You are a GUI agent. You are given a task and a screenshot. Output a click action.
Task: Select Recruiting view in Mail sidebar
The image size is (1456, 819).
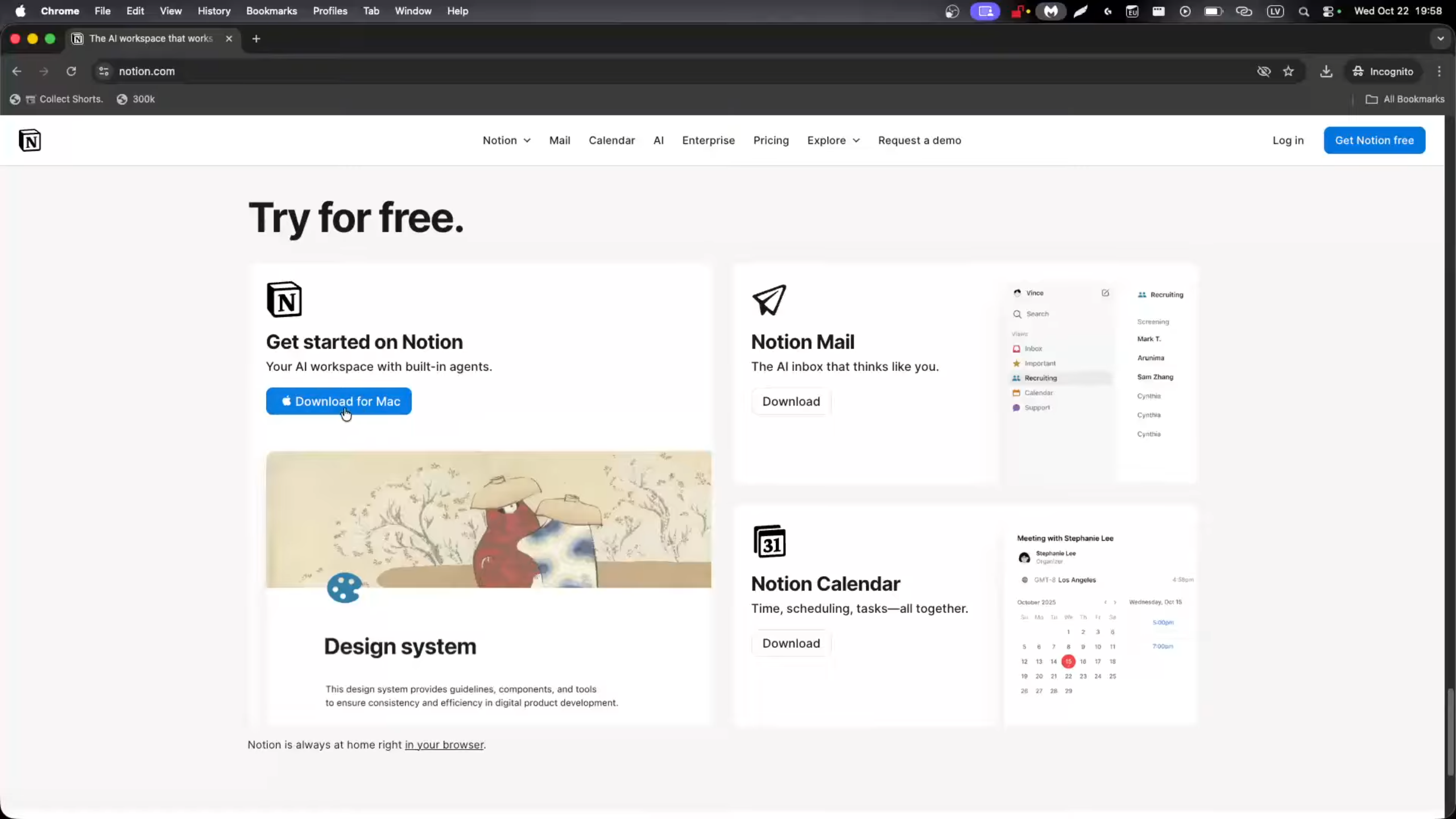[x=1060, y=378]
